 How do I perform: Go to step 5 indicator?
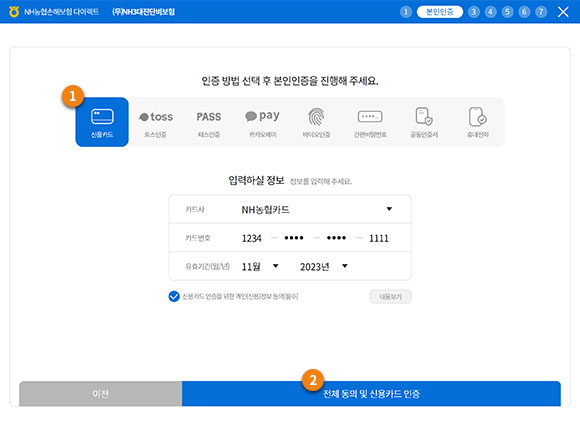click(507, 12)
